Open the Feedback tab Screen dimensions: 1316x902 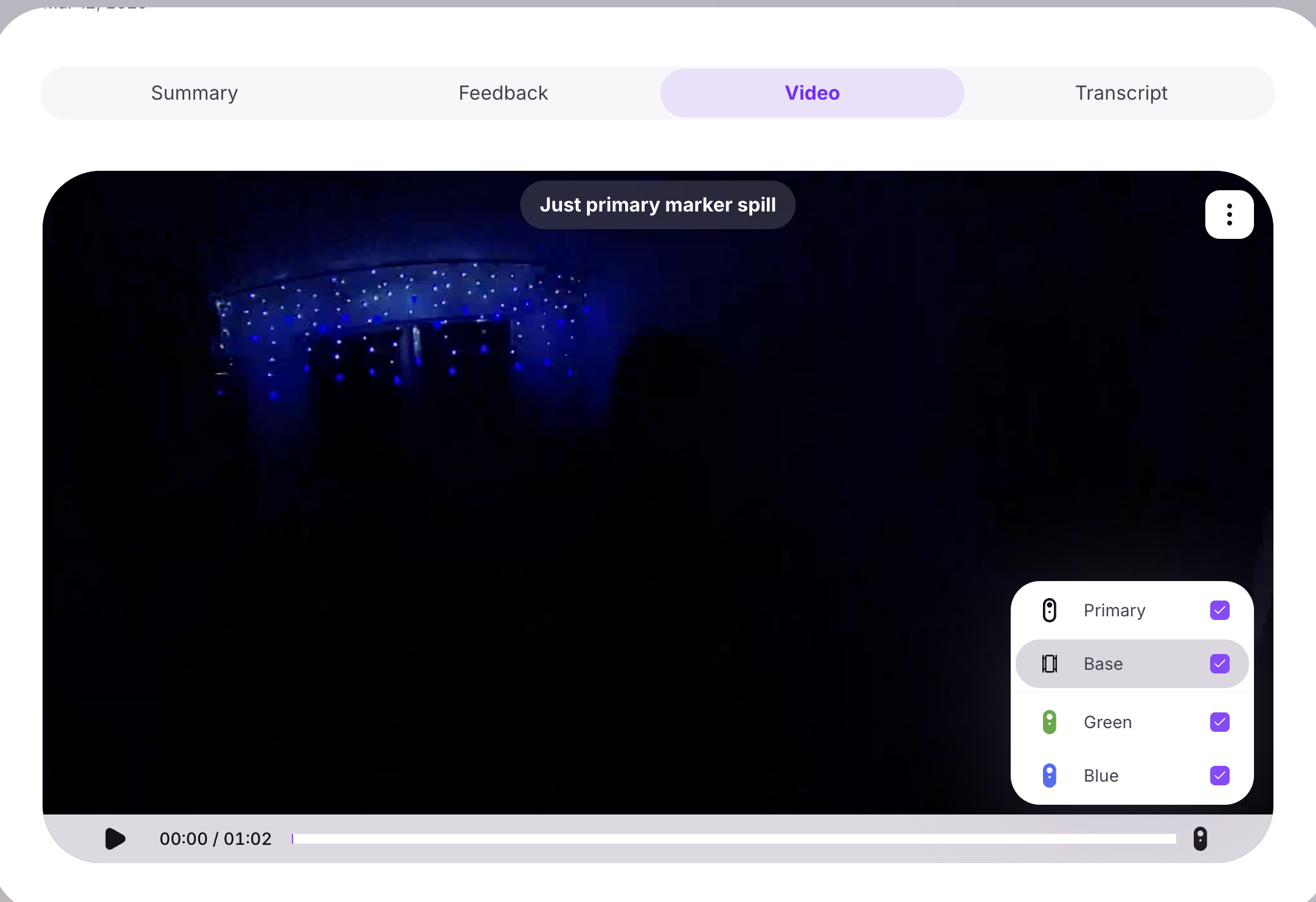pos(503,93)
